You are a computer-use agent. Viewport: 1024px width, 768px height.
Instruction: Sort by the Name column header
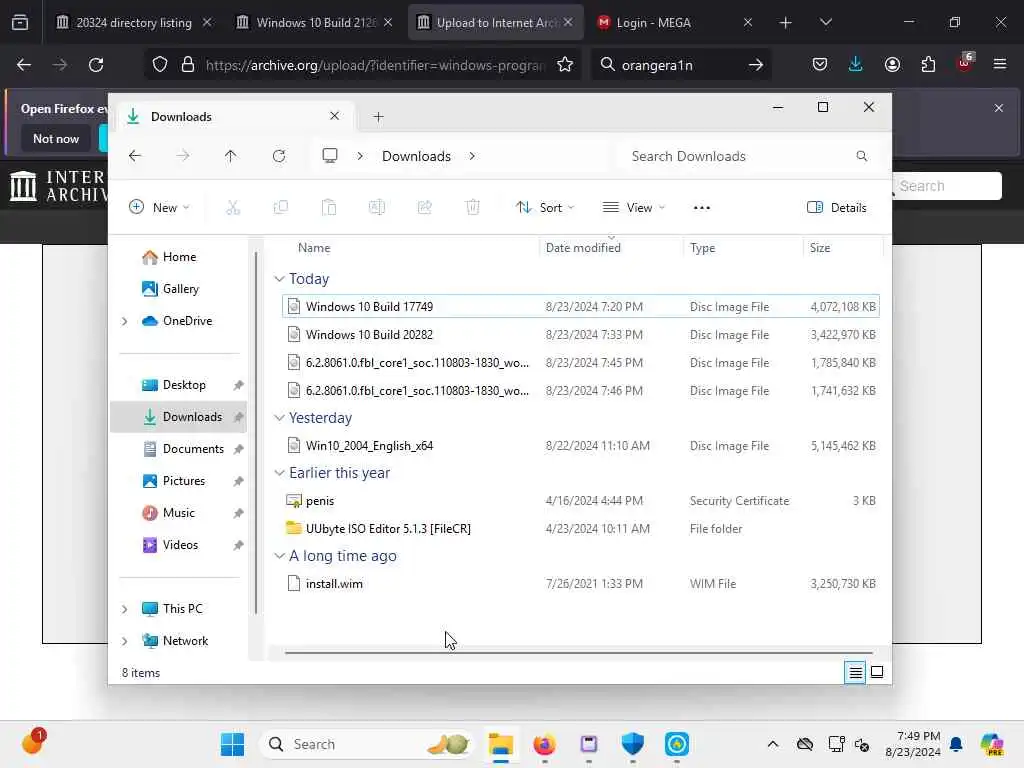314,248
